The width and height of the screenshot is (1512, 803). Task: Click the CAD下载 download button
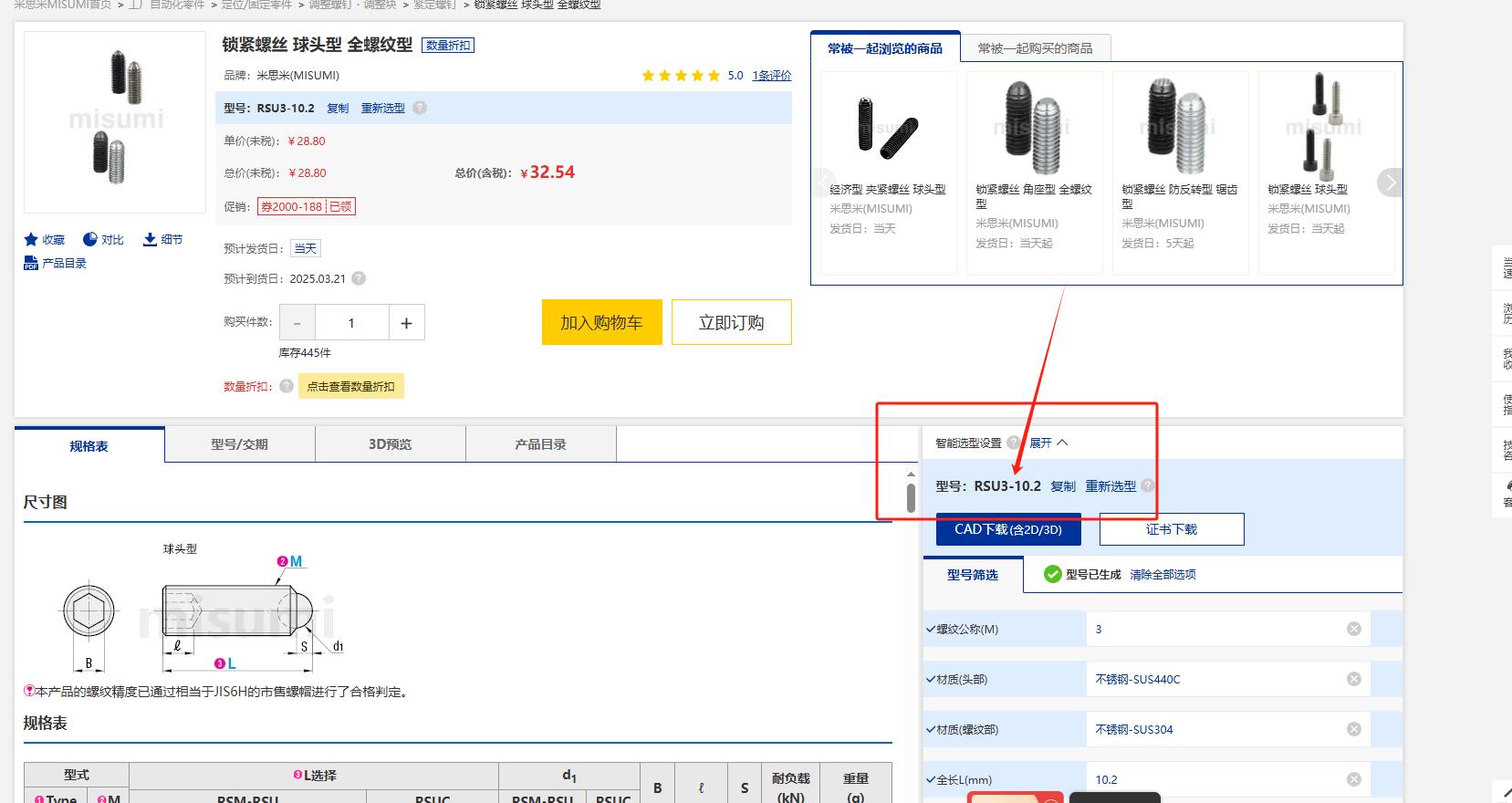(1008, 529)
